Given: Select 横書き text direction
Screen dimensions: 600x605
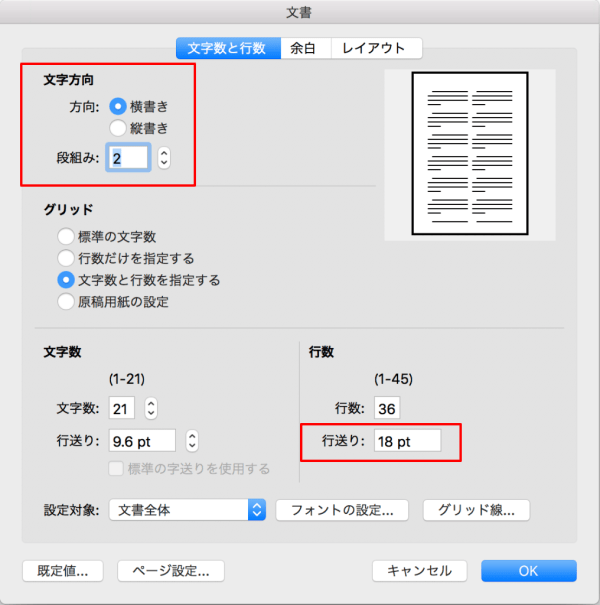Looking at the screenshot, I should (118, 106).
